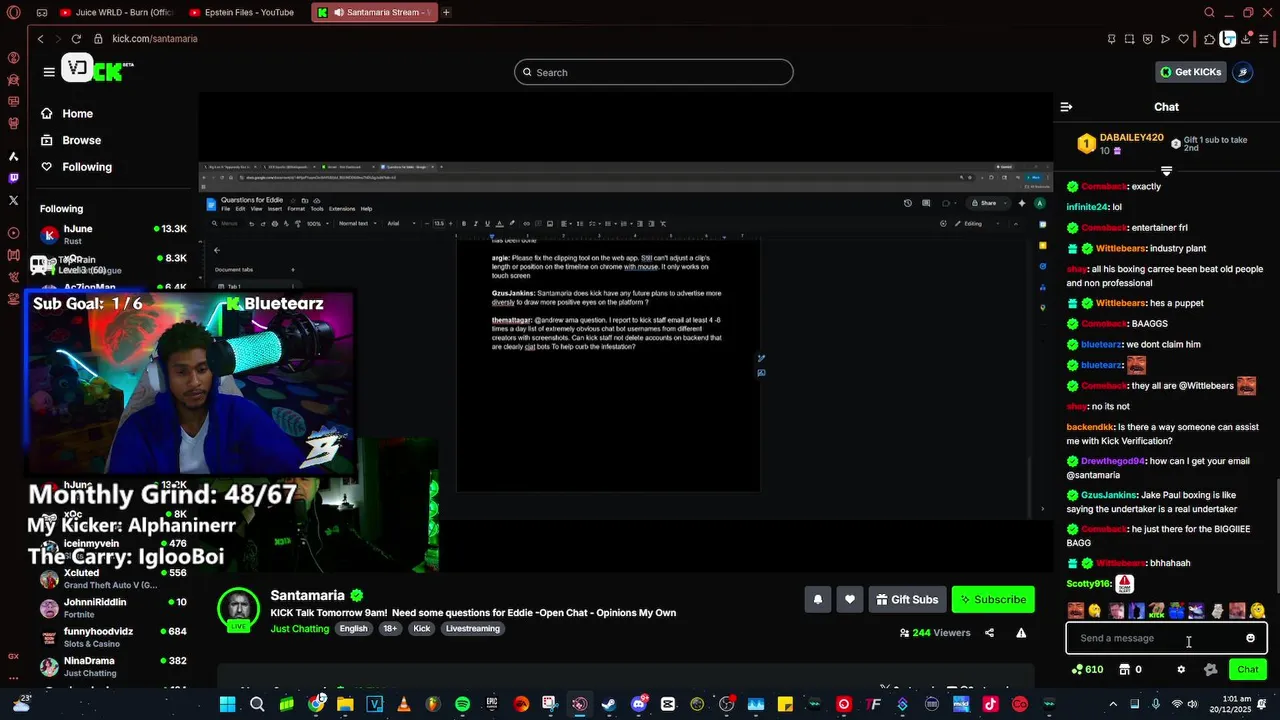Open Santamaria's channel avatar
Viewport: 1280px width, 720px height.
click(x=239, y=609)
